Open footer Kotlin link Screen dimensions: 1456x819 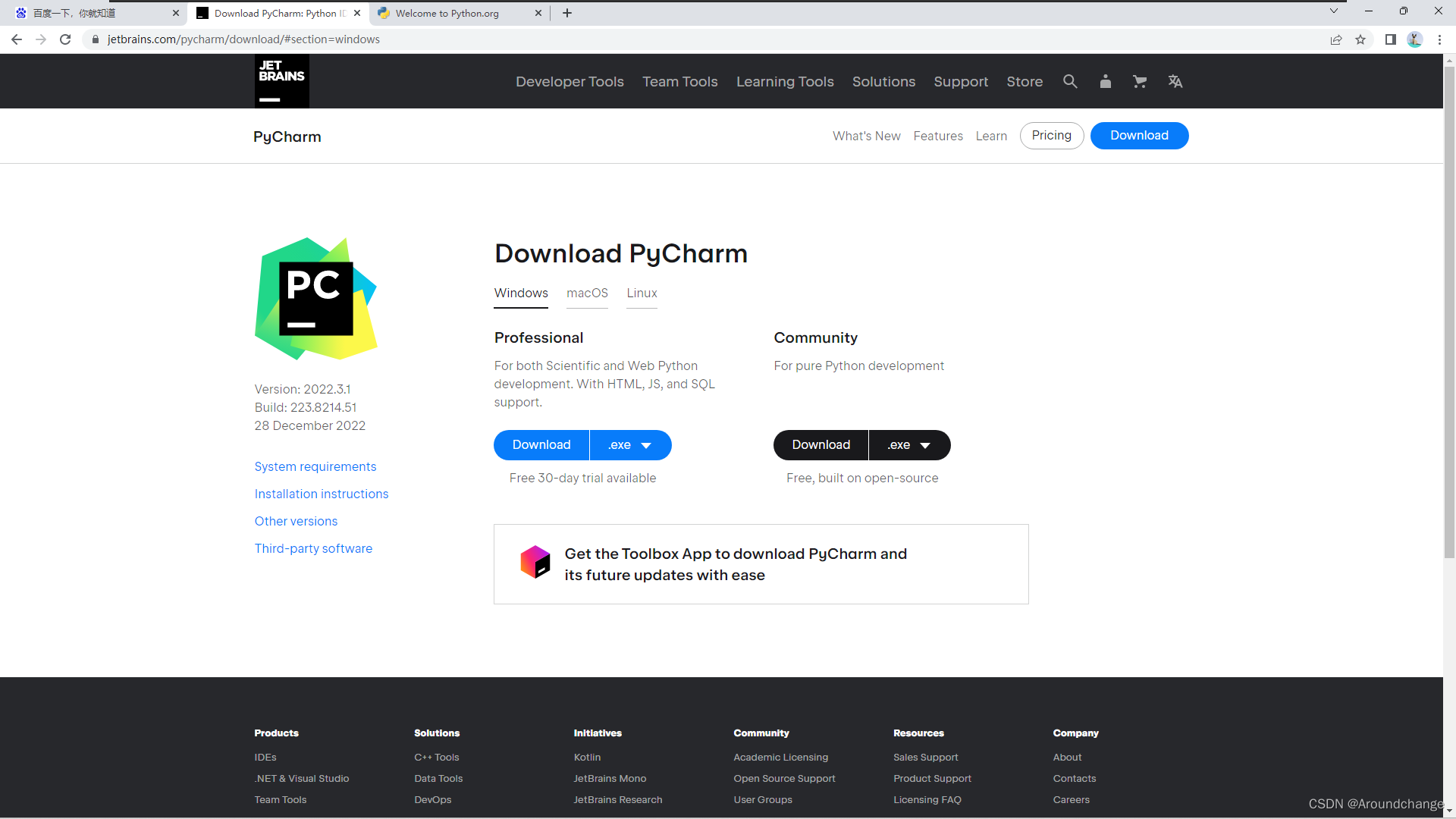pos(587,758)
